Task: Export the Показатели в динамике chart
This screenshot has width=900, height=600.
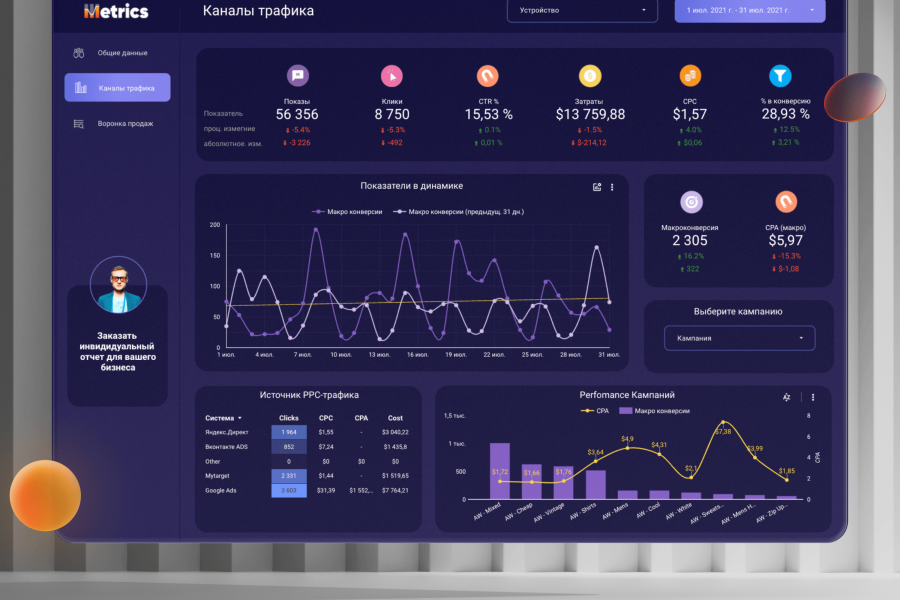Action: click(x=597, y=187)
